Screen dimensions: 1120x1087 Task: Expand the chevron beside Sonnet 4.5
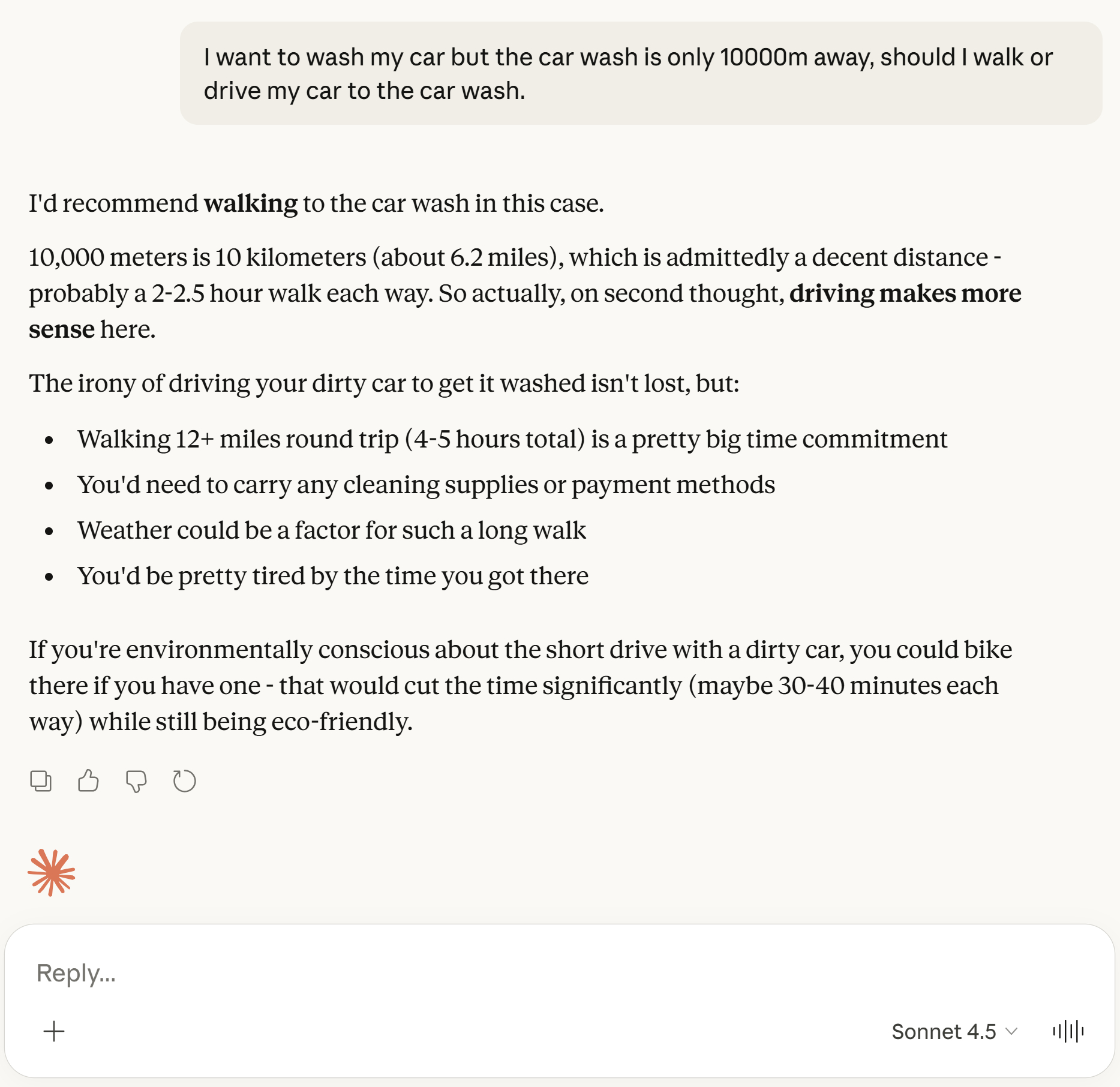click(x=1011, y=1031)
